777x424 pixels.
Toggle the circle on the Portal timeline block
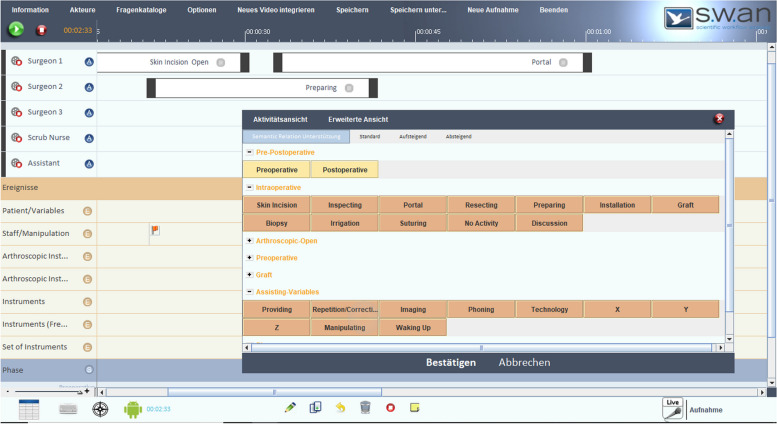(563, 62)
